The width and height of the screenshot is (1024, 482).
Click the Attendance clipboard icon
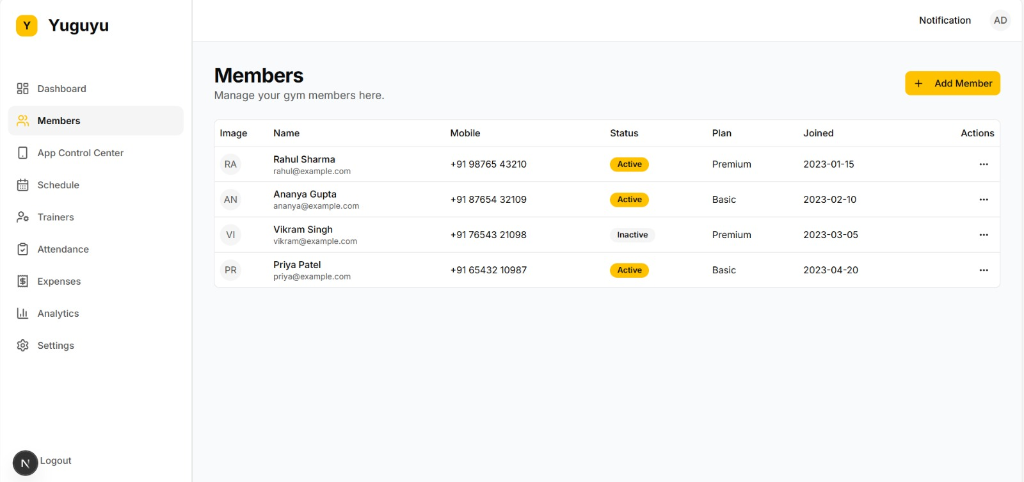tap(23, 249)
